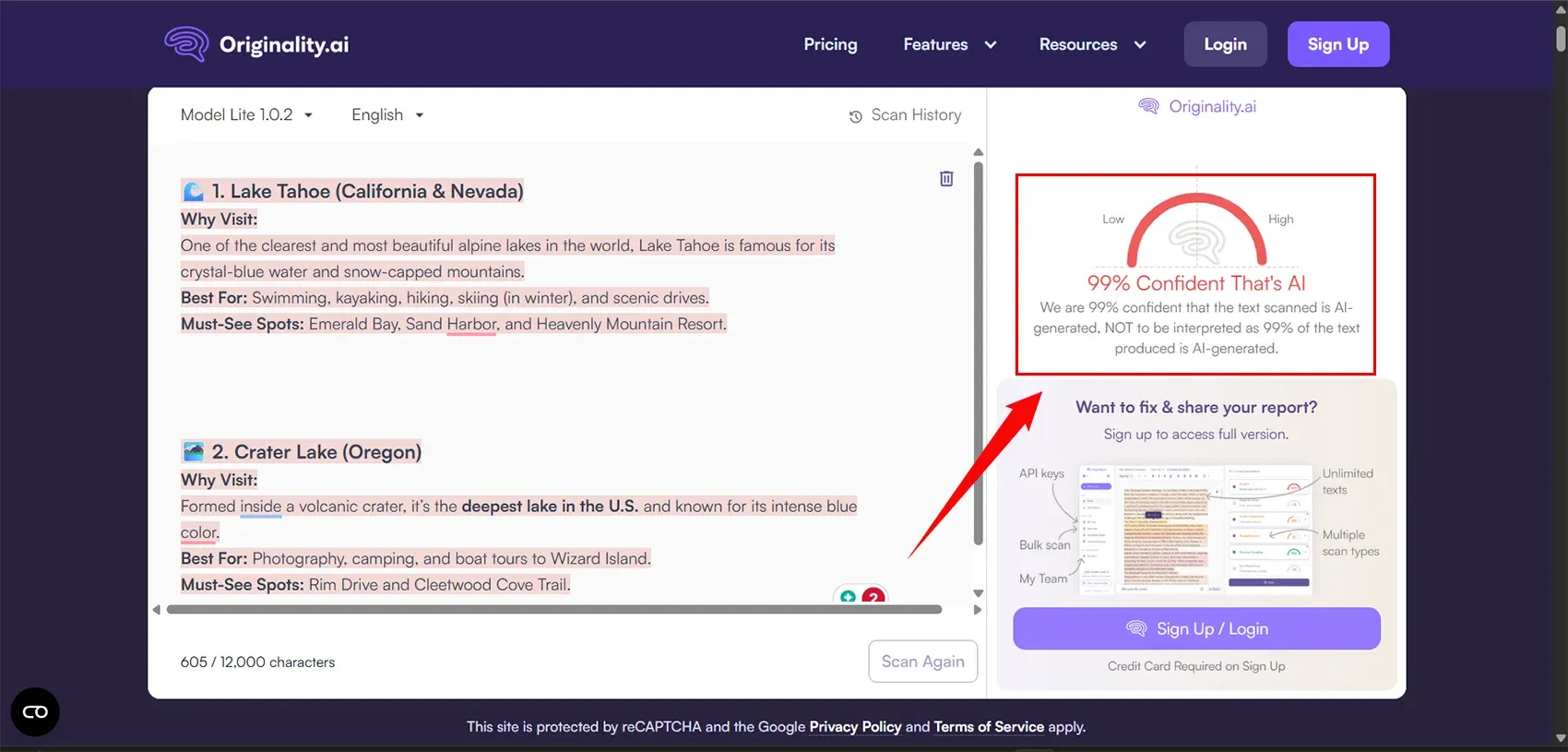This screenshot has width=1568, height=752.
Task: Click the Sign Up button in header
Action: [x=1337, y=44]
